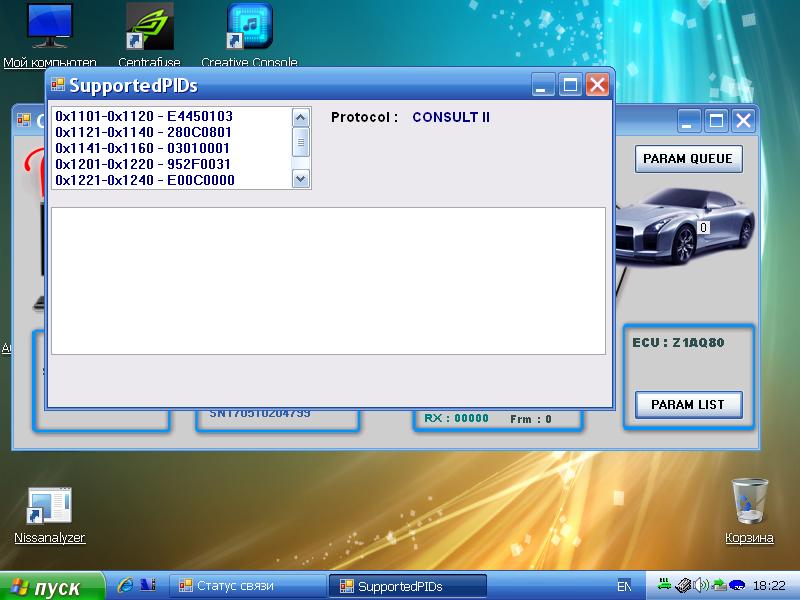Open the Nissanalyzer desktop shortcut
This screenshot has width=800, height=600.
(x=49, y=508)
